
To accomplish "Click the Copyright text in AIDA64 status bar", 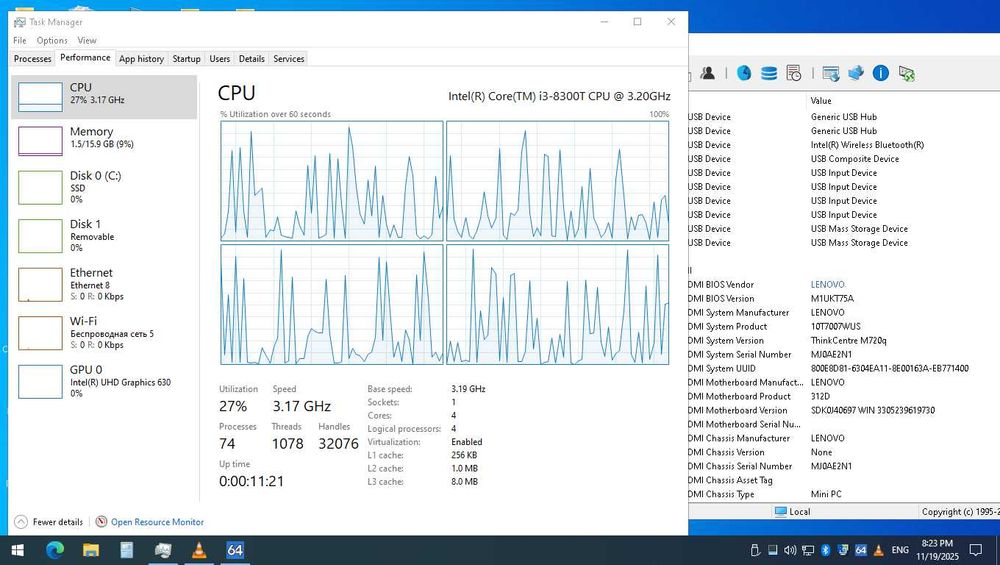I will tap(960, 511).
